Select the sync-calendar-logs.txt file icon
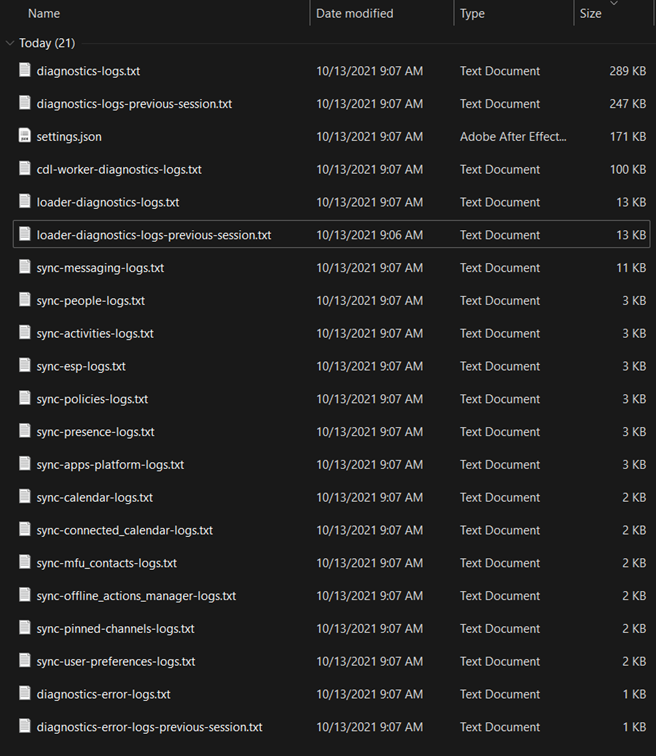 pos(25,497)
